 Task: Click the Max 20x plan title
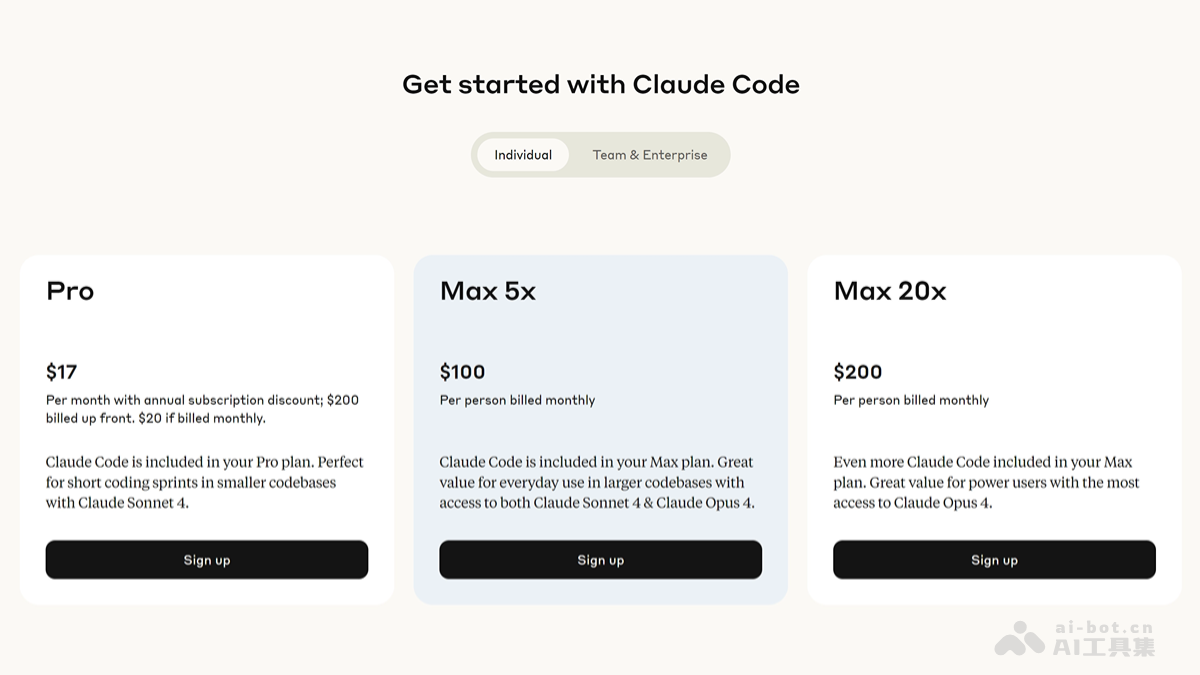point(890,291)
